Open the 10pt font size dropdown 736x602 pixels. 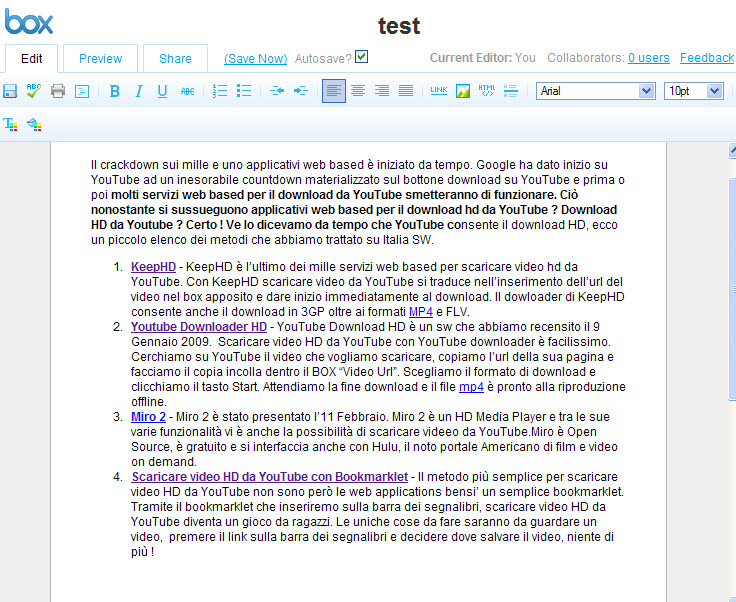point(694,91)
